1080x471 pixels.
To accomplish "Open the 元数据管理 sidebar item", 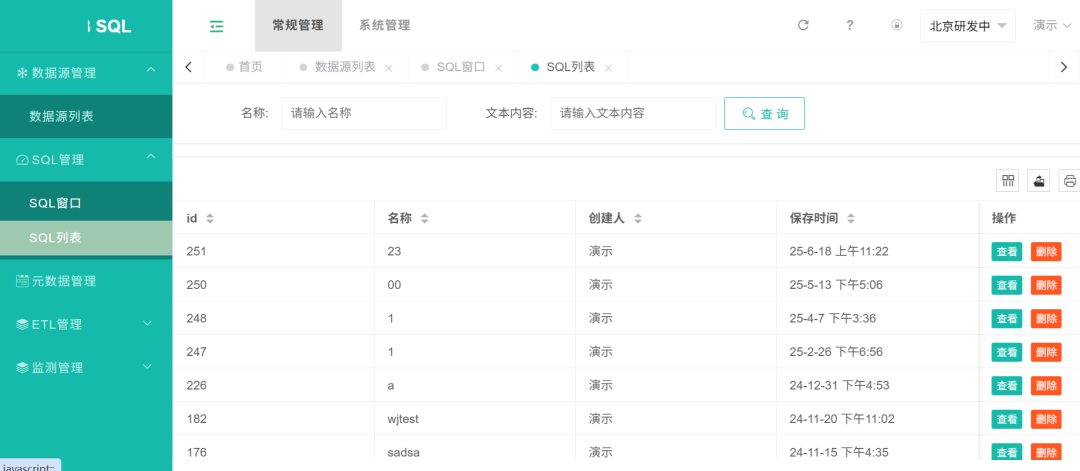I will [86, 281].
